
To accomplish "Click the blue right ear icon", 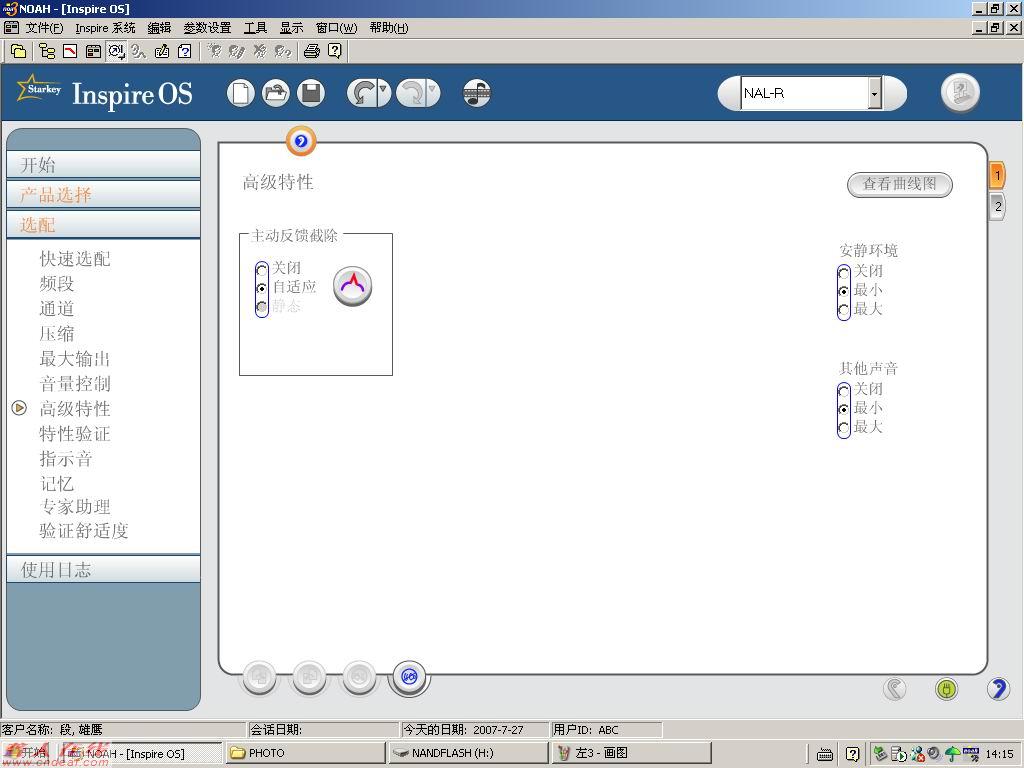I will pyautogui.click(x=998, y=688).
